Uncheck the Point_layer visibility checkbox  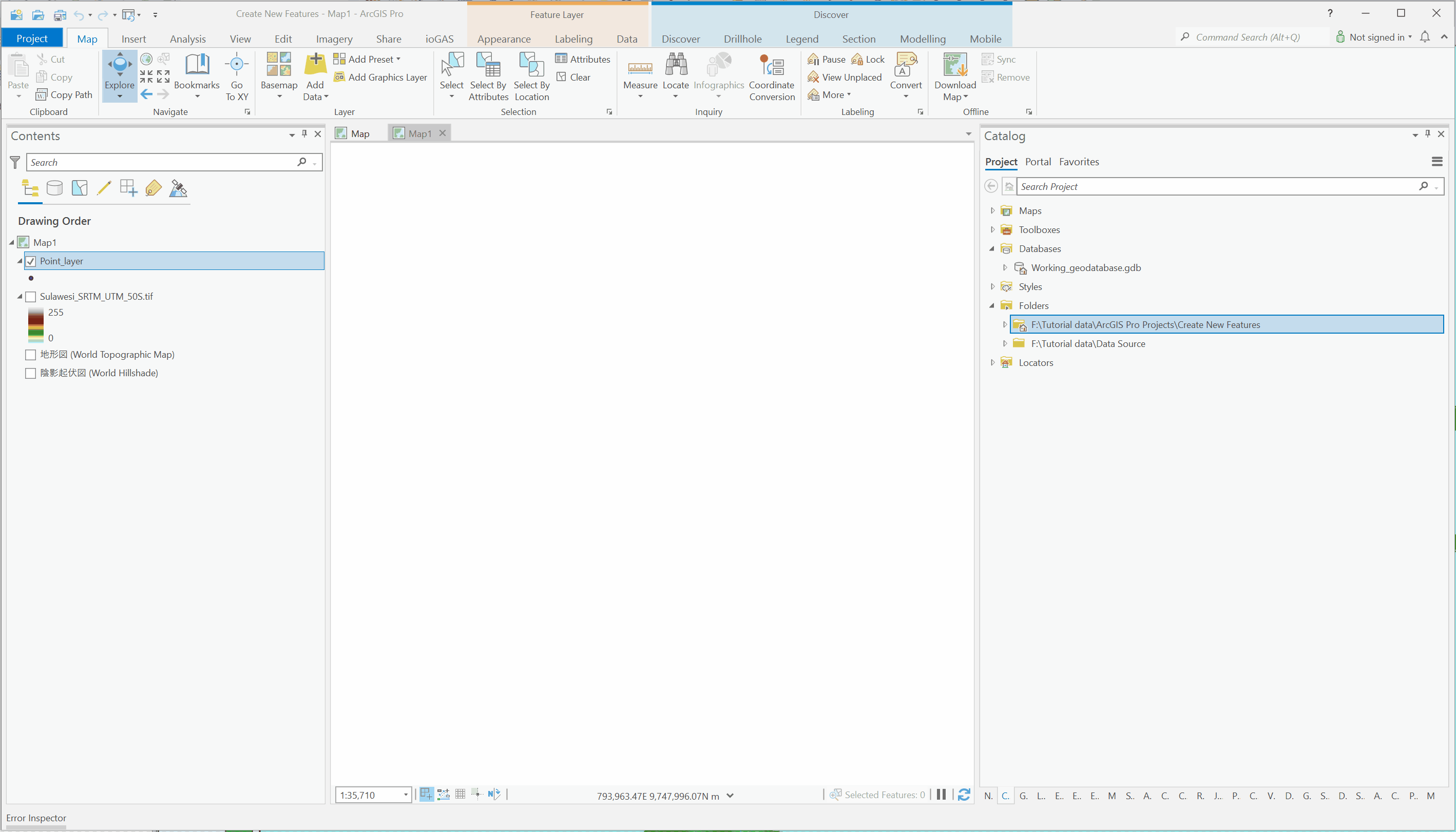[x=31, y=261]
